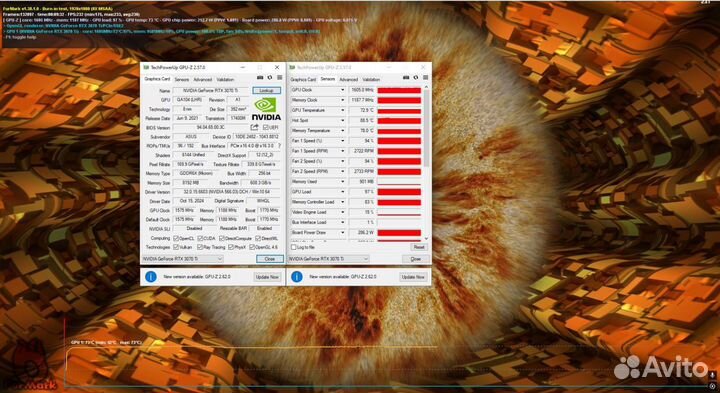
Task: Click the blue info icon in the left update banner
Action: coord(151,277)
